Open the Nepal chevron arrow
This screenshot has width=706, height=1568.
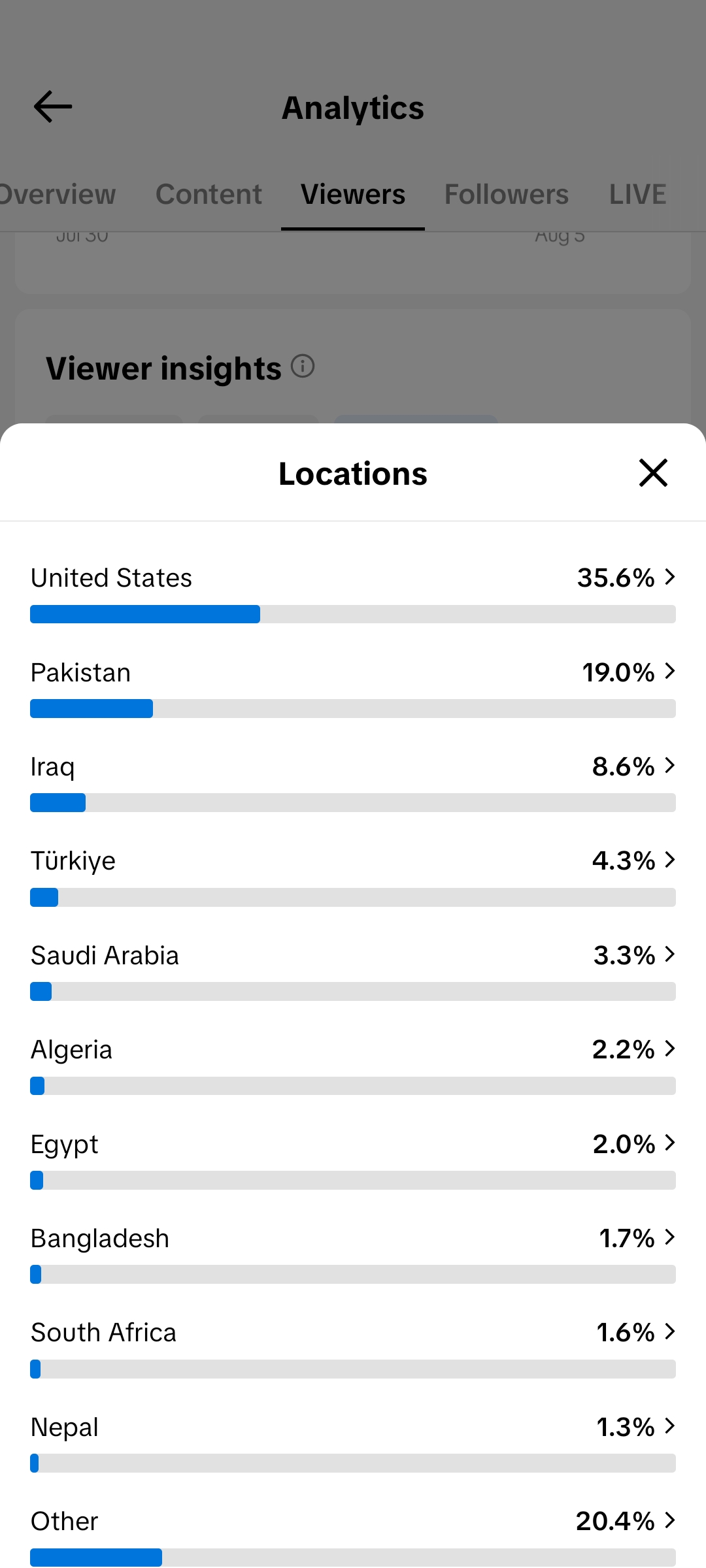coord(669,1426)
